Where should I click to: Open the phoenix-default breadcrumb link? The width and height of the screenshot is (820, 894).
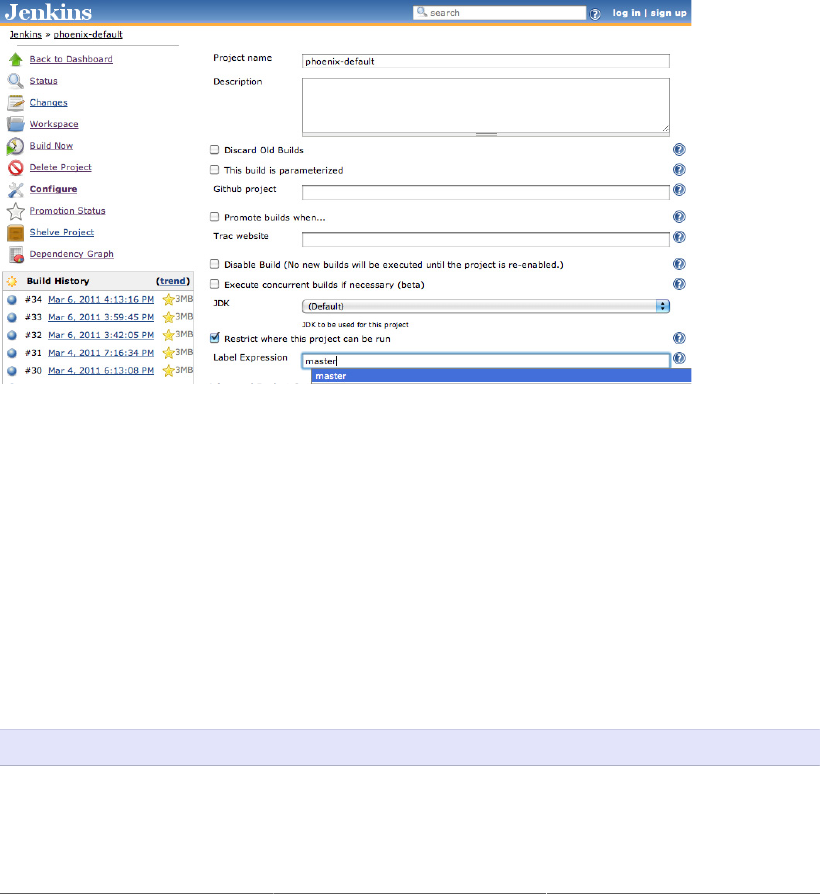pyautogui.click(x=88, y=34)
